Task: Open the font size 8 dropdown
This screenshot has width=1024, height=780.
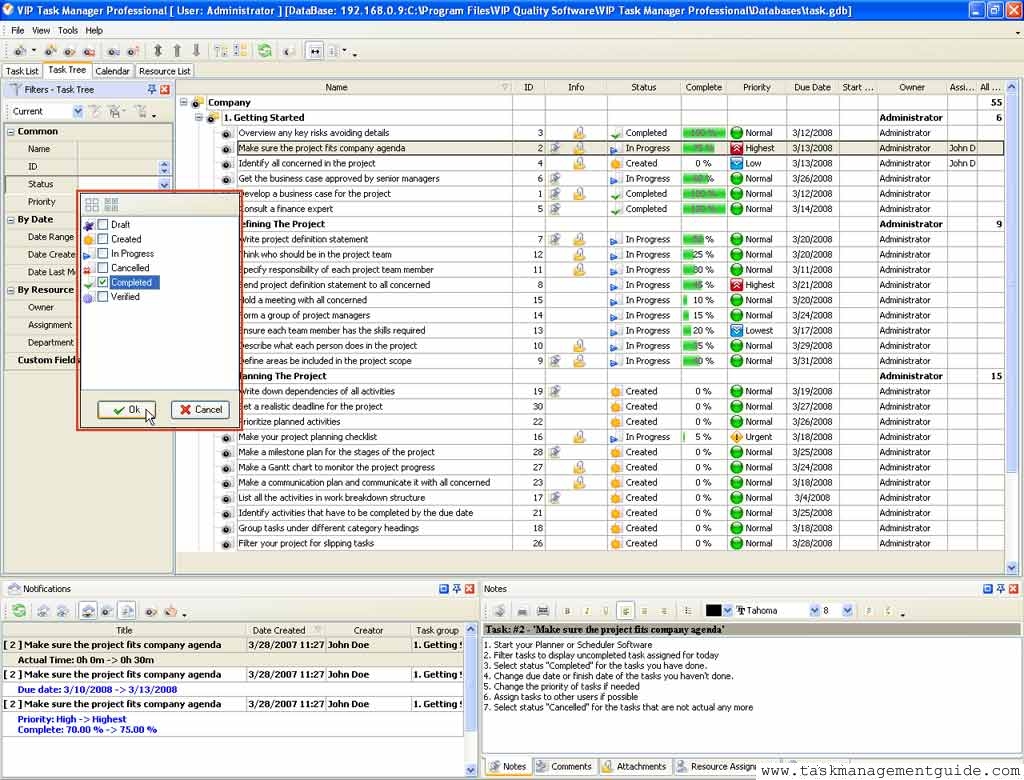Action: click(x=847, y=611)
